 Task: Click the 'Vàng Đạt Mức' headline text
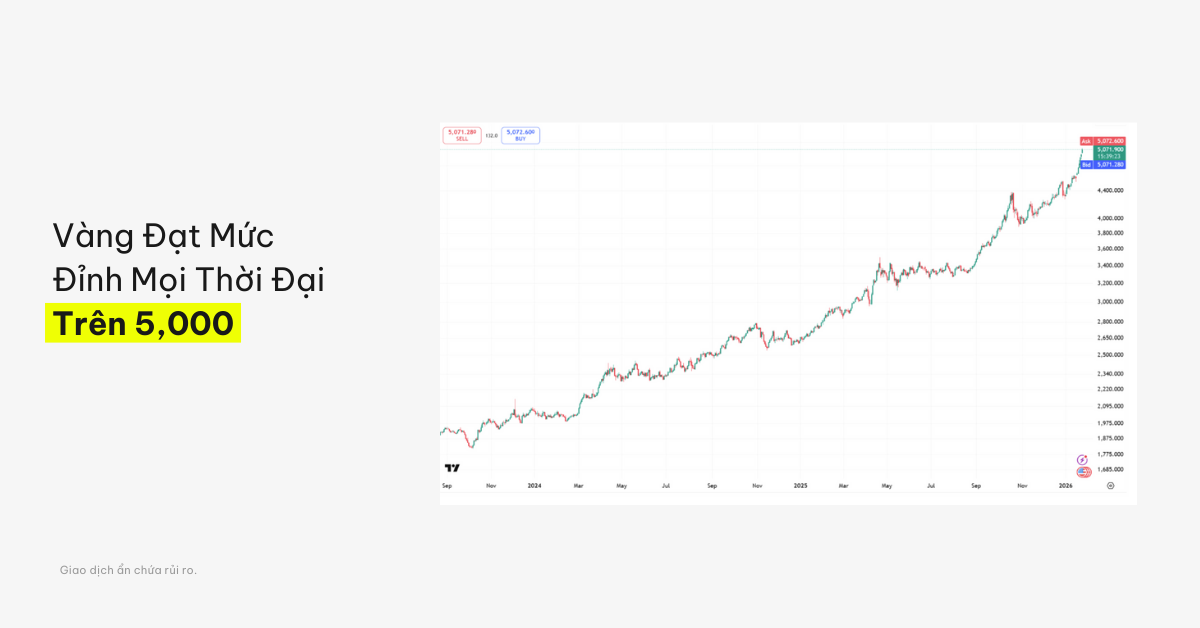coord(163,237)
